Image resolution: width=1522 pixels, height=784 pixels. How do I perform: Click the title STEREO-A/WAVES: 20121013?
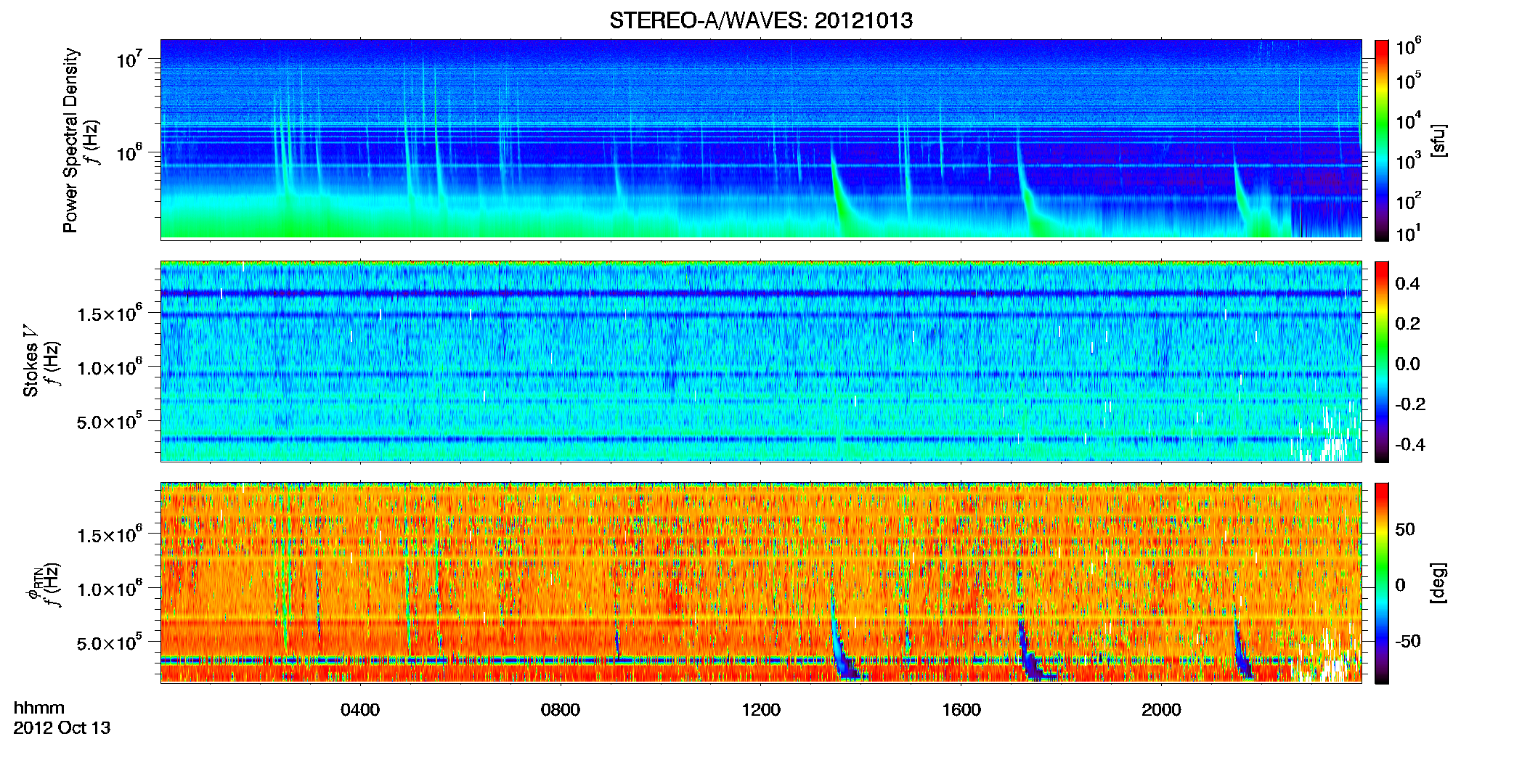pyautogui.click(x=760, y=20)
